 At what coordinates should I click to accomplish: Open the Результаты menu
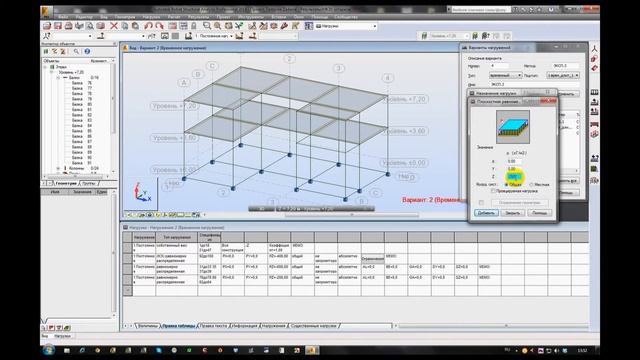click(199, 17)
